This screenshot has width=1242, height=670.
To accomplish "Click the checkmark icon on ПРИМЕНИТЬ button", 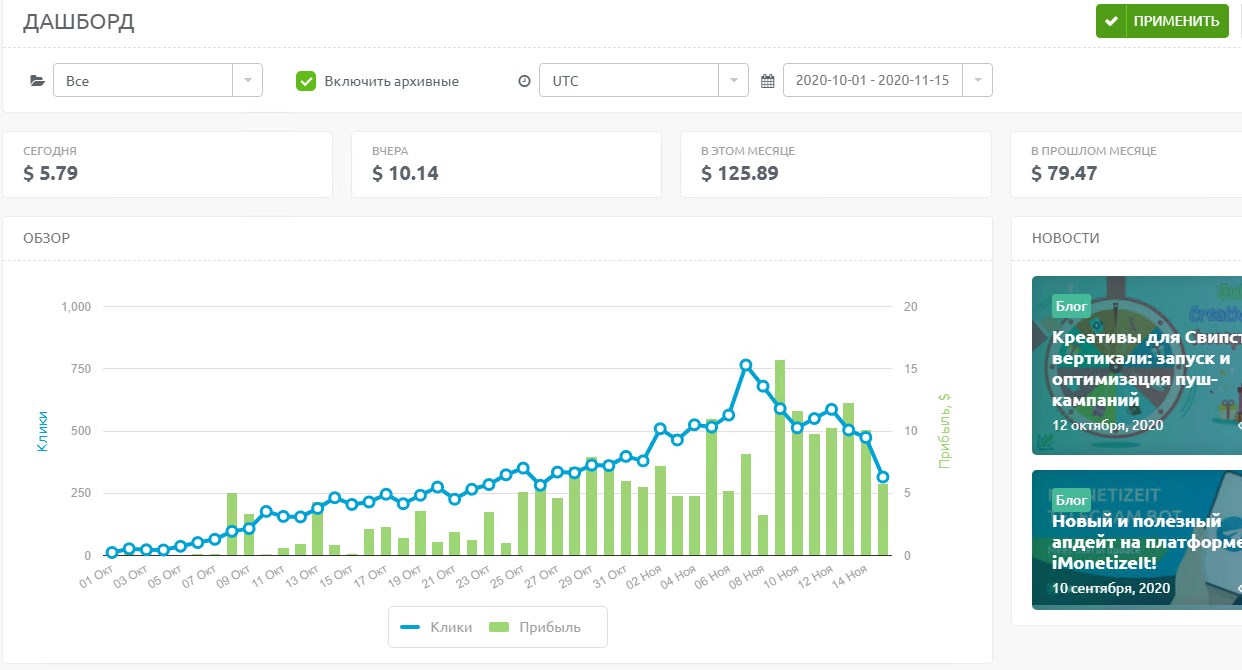I will 1111,21.
